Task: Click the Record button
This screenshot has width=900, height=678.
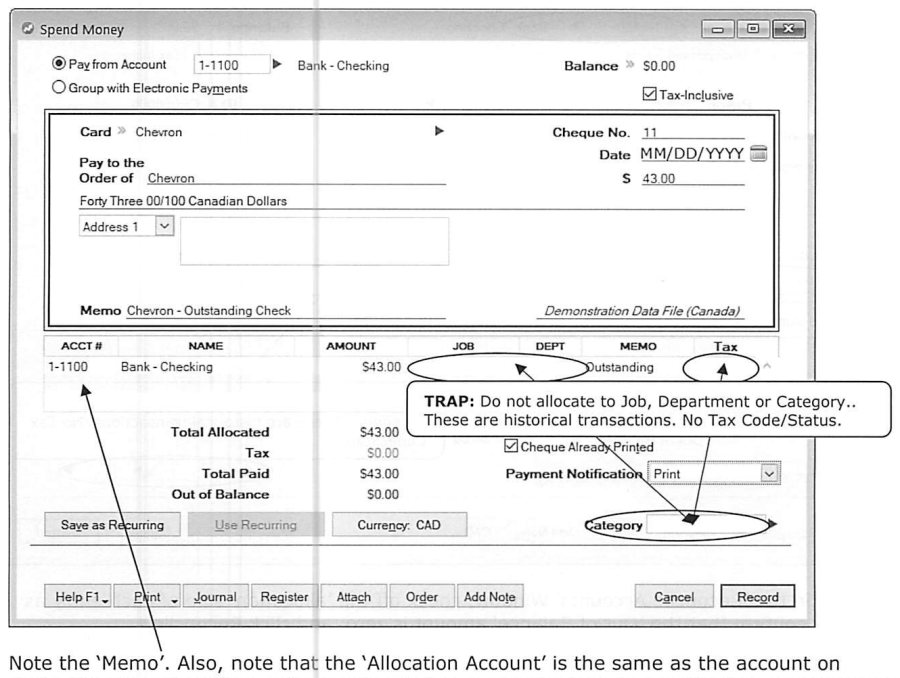Action: point(758,596)
